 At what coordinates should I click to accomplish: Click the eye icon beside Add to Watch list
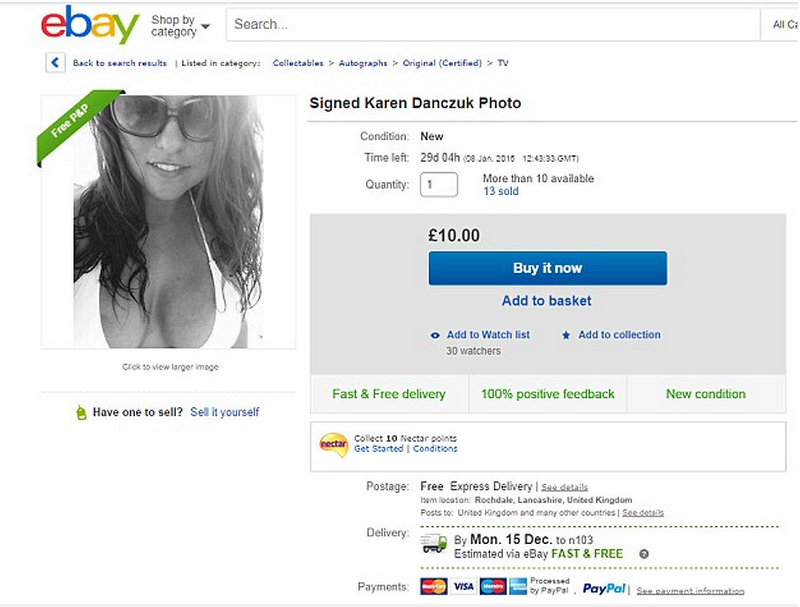[x=435, y=335]
